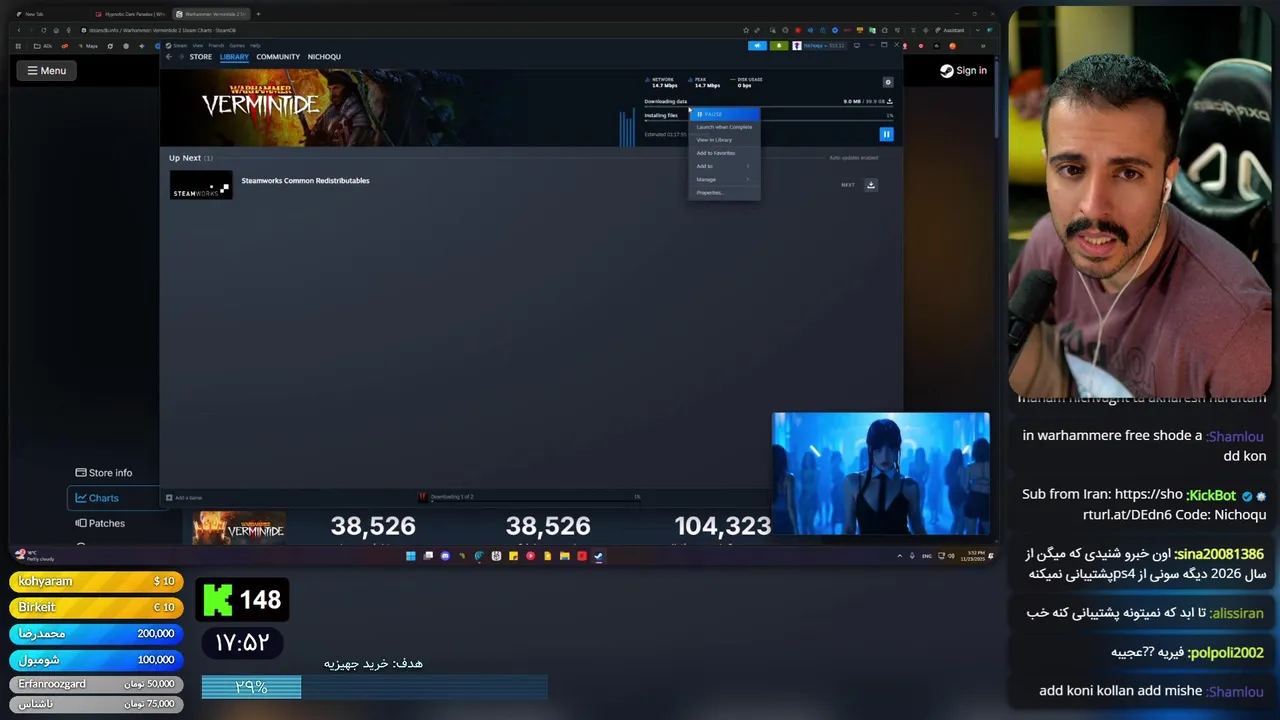1280x720 pixels.
Task: Open Store info in SteamDB sidebar
Action: [104, 473]
